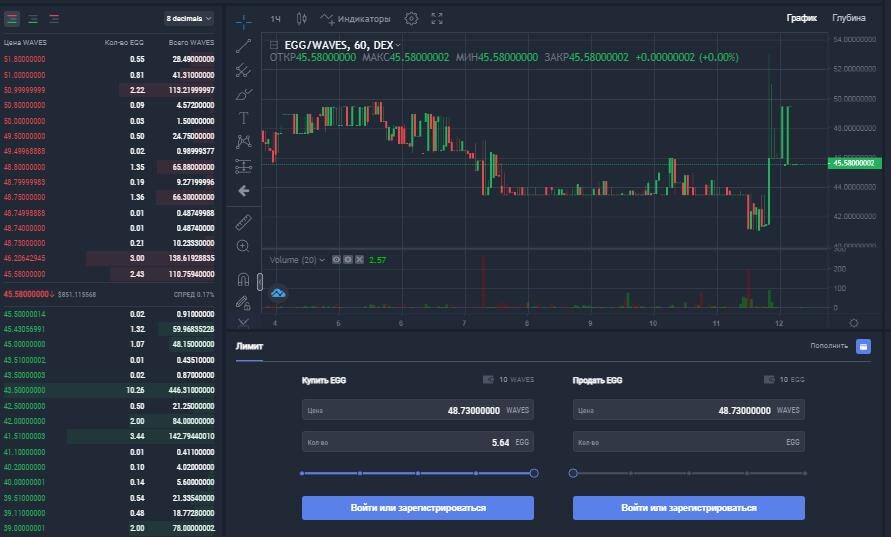Image resolution: width=891 pixels, height=537 pixels.
Task: Show only asks in order book
Action: 54,19
